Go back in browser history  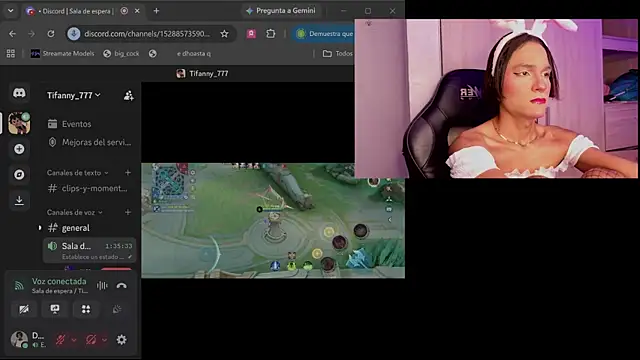[12, 34]
